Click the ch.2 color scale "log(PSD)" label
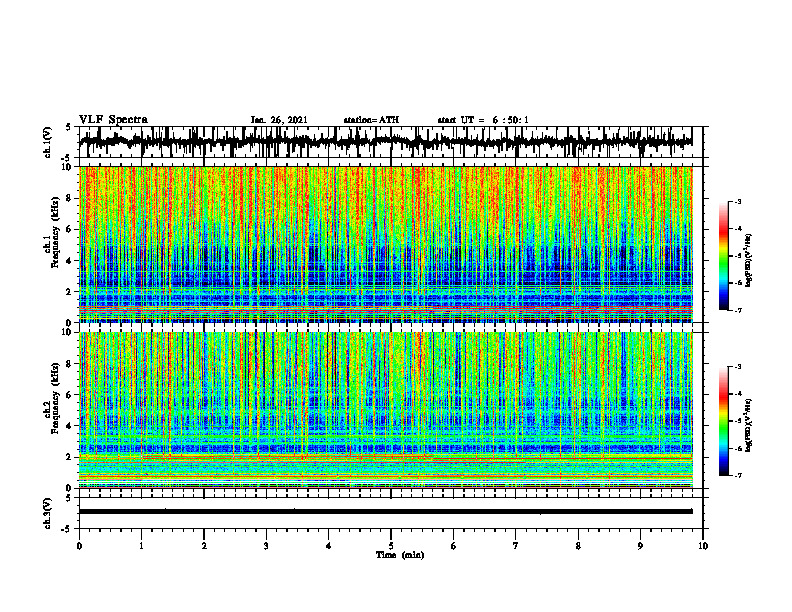 [x=749, y=425]
